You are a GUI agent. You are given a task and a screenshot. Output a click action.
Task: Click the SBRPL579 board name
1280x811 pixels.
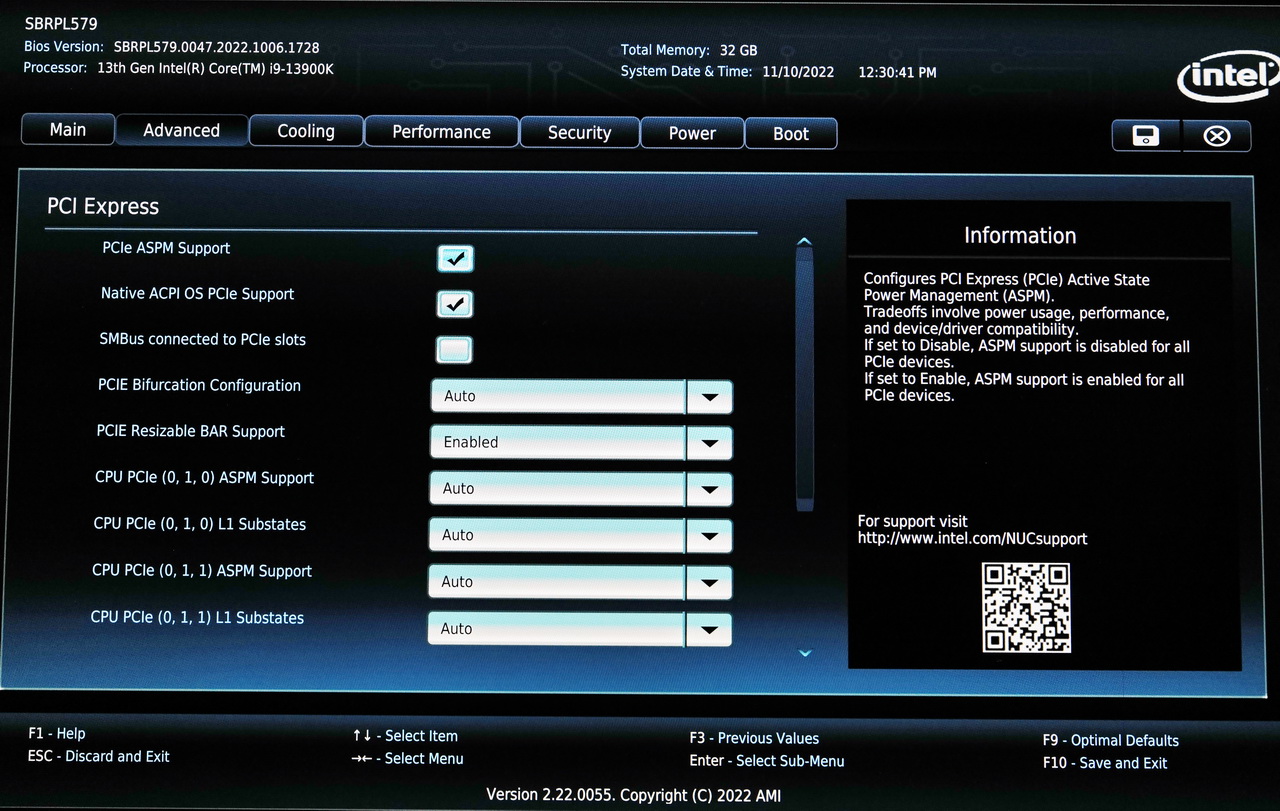click(61, 23)
